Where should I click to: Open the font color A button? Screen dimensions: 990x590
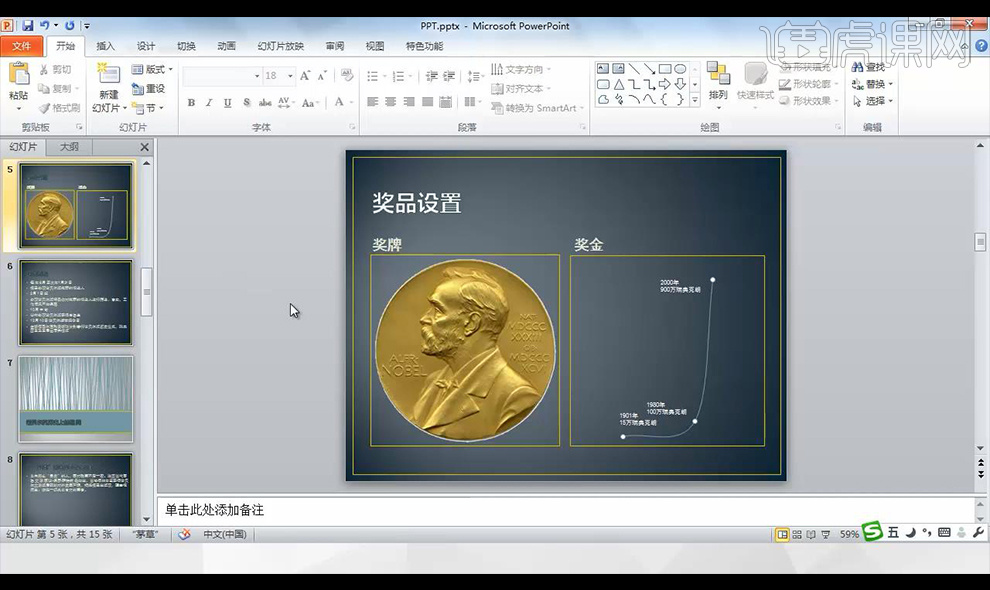[x=339, y=102]
